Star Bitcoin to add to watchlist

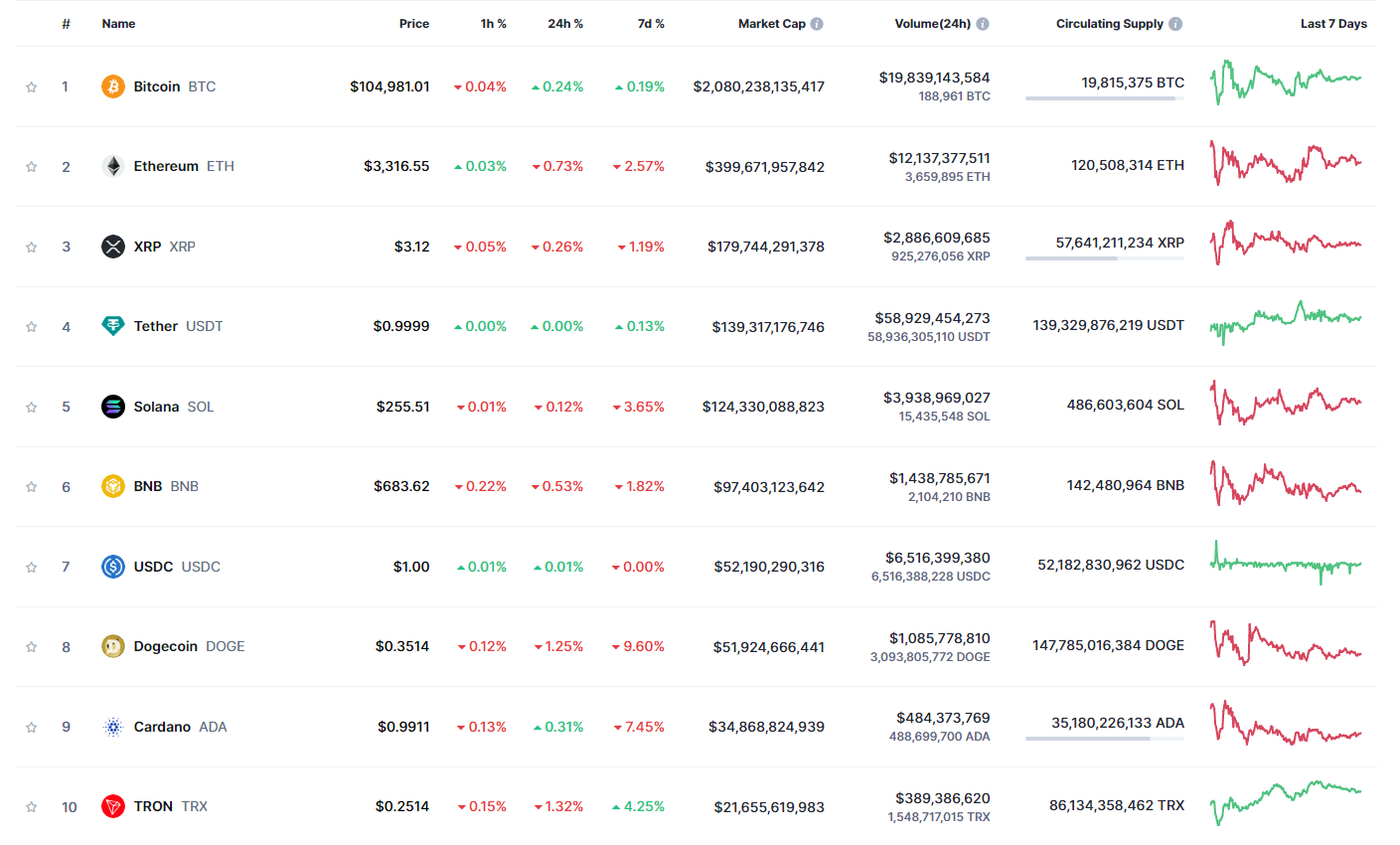(32, 86)
